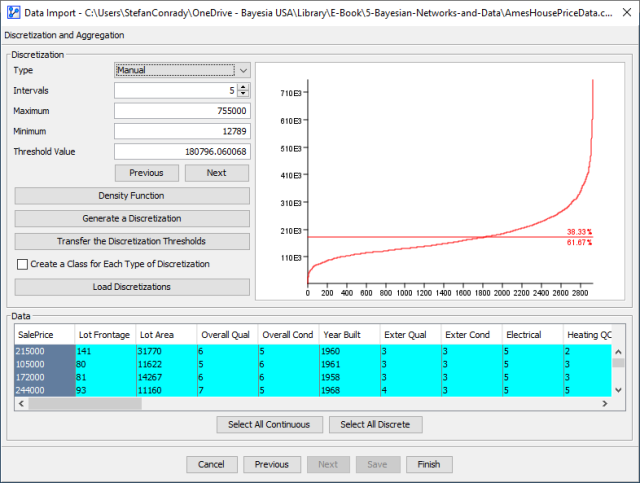
Task: Click the bottom Previous wizard button
Action: (x=272, y=464)
